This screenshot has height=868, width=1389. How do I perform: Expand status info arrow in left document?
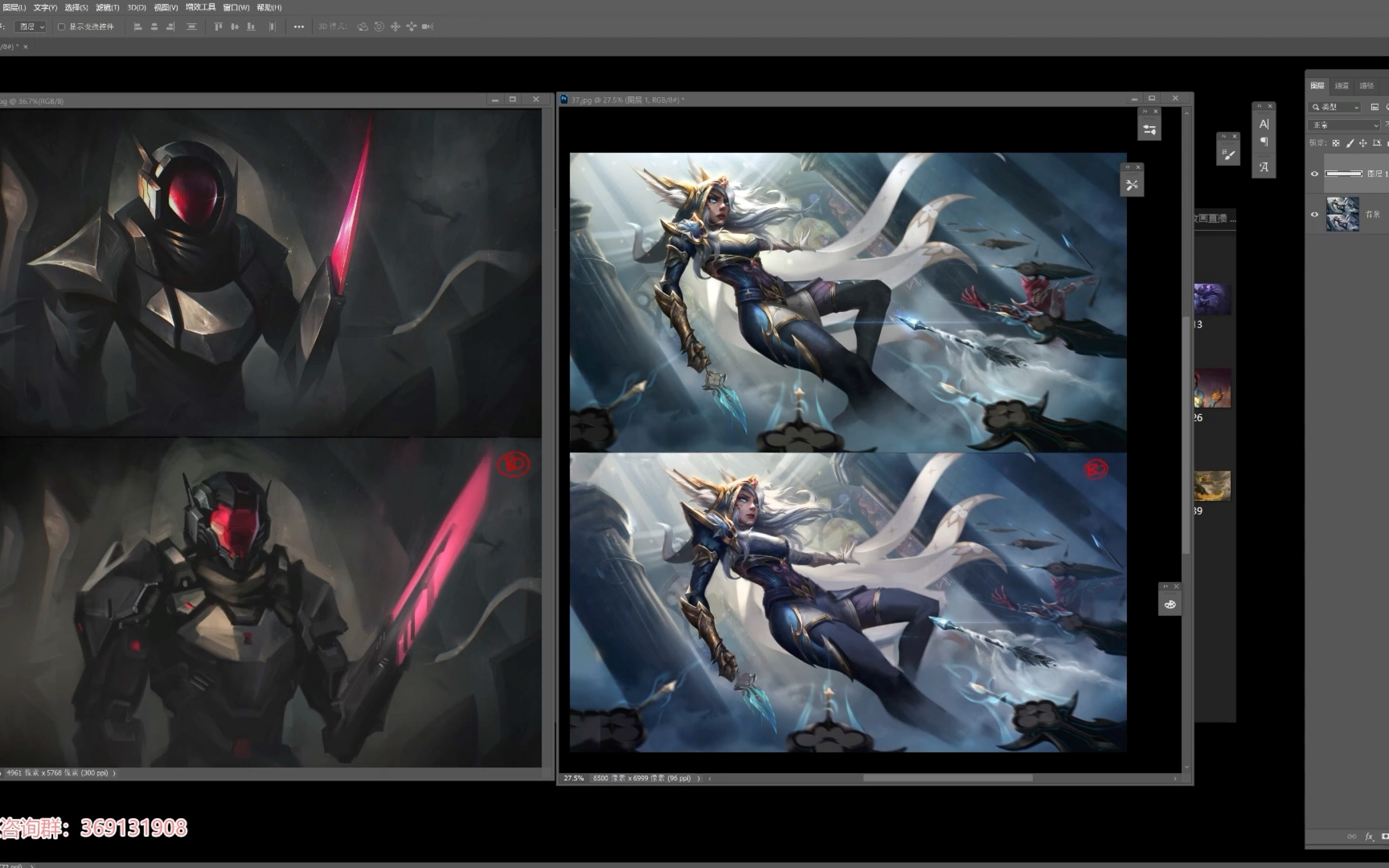[114, 773]
